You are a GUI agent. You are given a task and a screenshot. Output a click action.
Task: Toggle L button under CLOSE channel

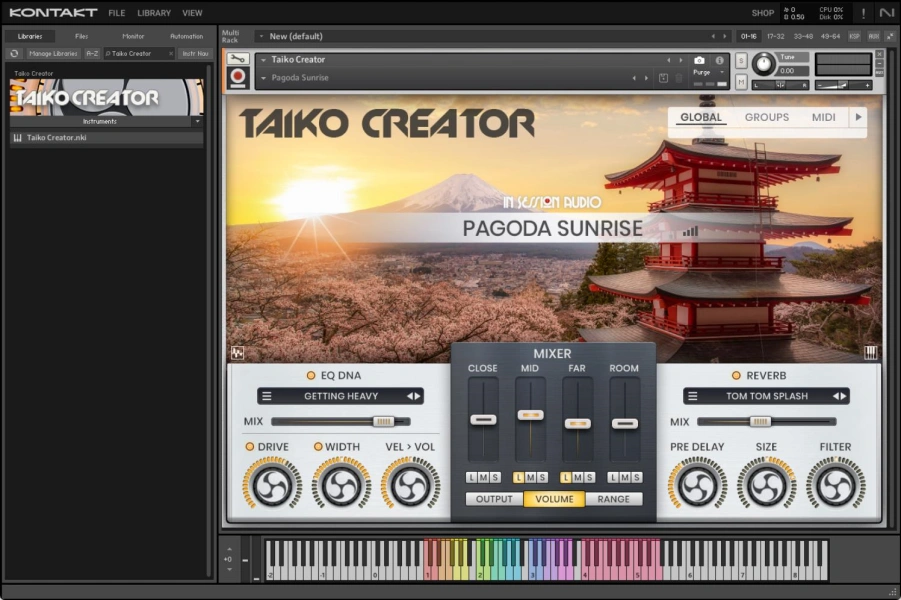coord(471,477)
